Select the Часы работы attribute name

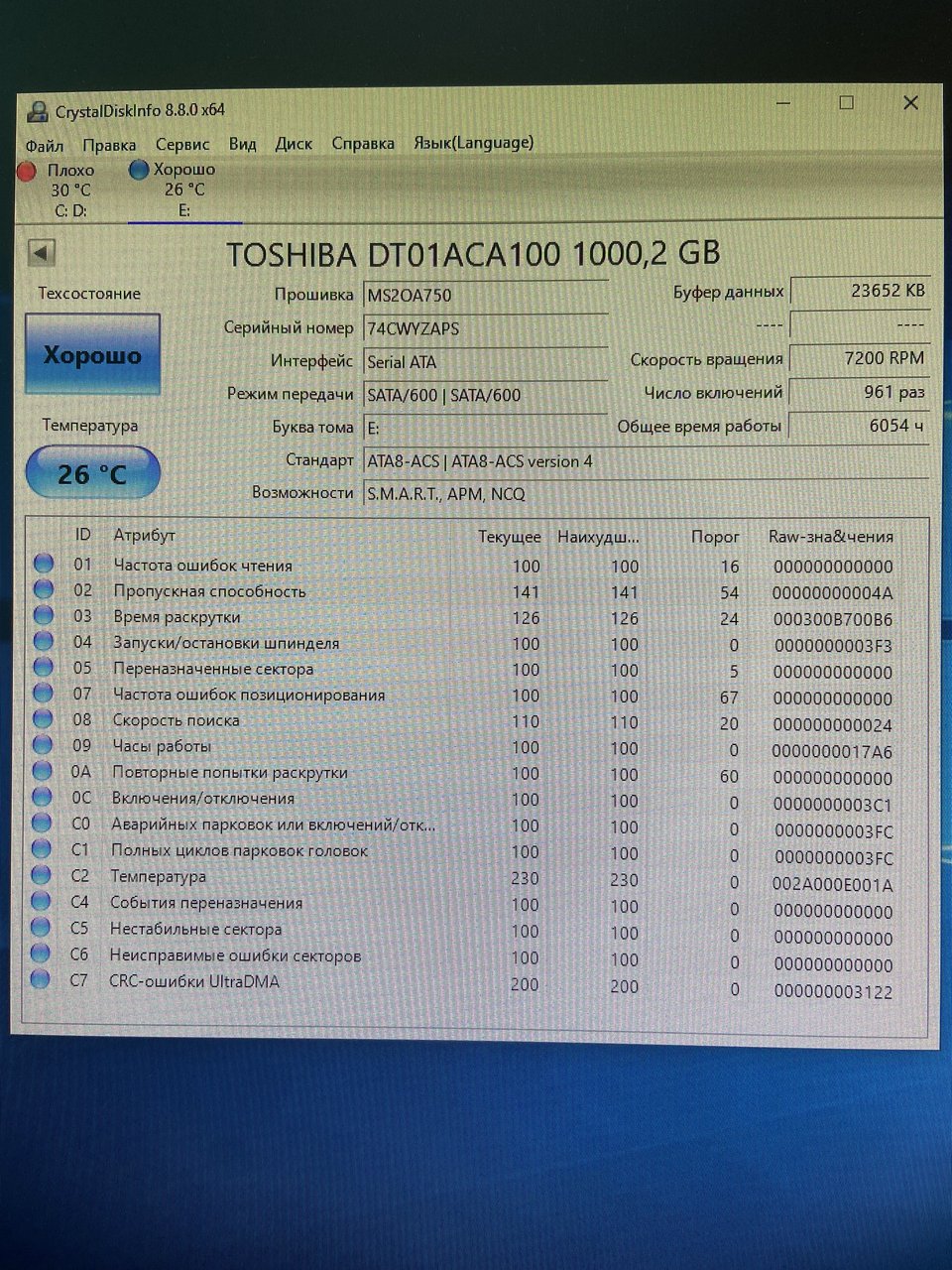162,746
